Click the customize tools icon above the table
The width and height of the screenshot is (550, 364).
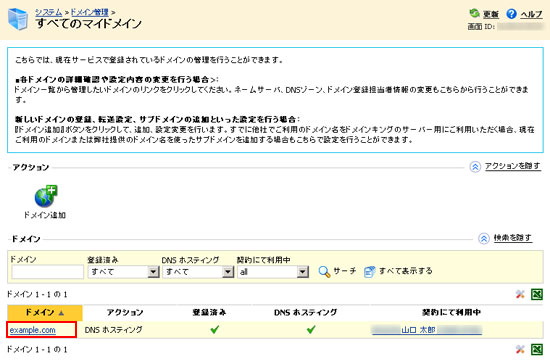(x=520, y=294)
